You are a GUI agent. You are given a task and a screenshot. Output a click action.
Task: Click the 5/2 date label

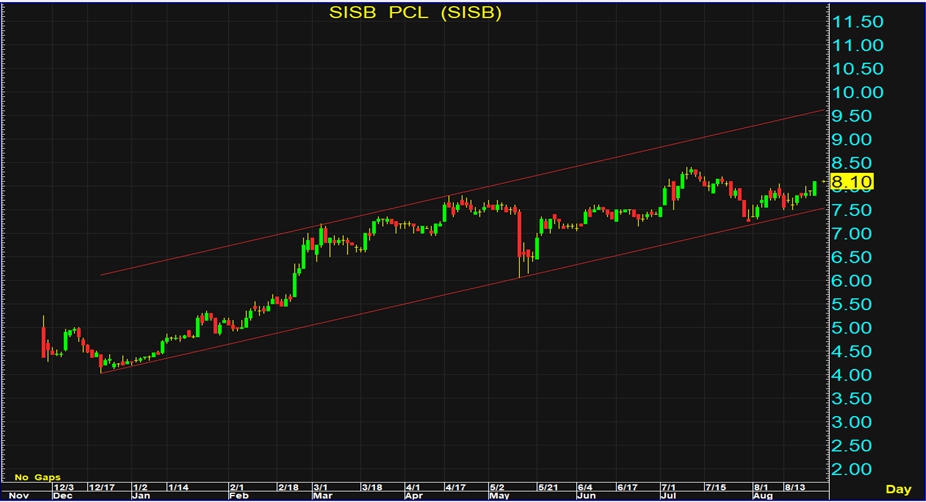pos(497,487)
